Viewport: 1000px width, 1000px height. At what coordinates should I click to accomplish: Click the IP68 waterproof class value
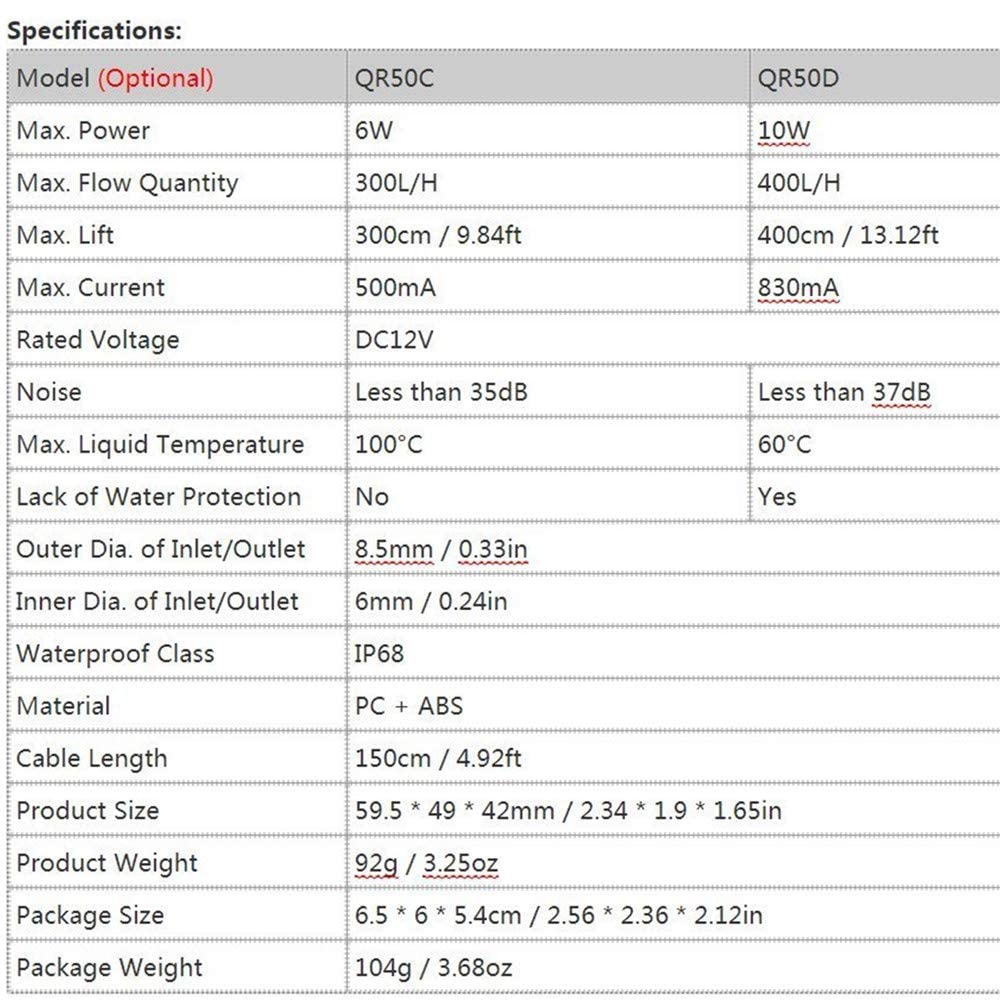coord(380,653)
